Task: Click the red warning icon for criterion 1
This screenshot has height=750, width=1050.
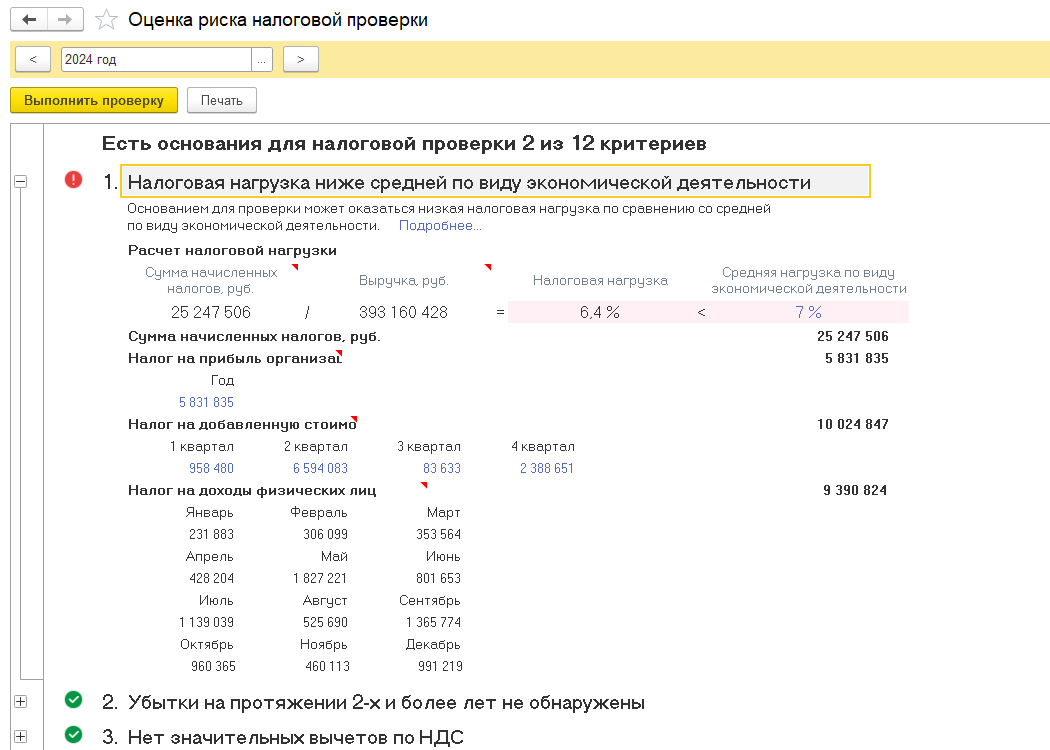Action: 74,180
